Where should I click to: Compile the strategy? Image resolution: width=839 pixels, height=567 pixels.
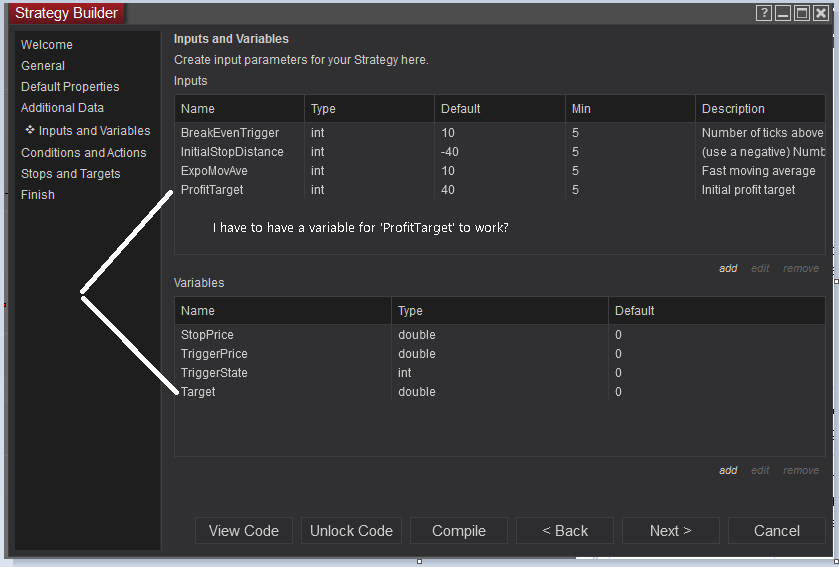pos(459,531)
